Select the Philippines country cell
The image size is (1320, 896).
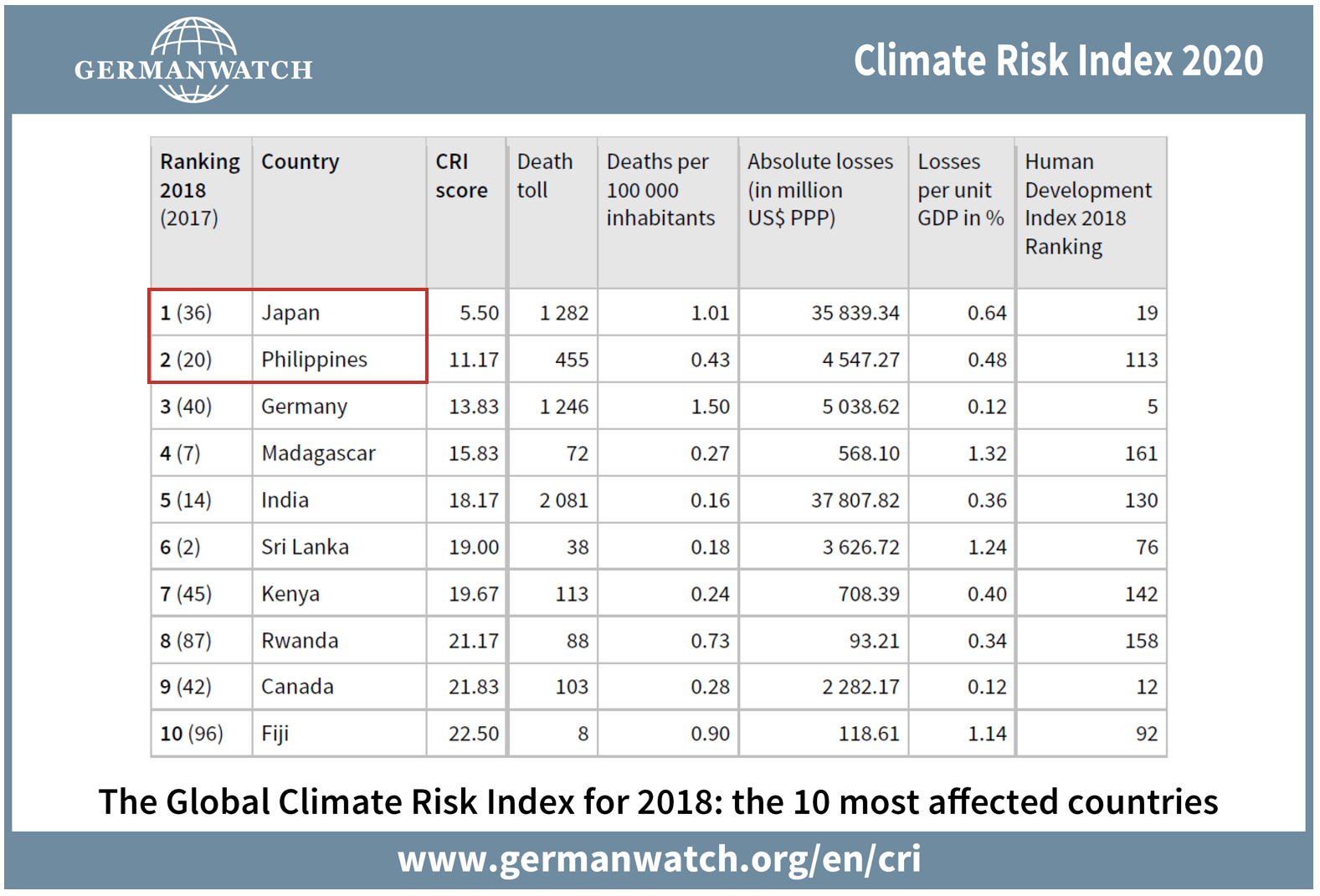pos(314,360)
